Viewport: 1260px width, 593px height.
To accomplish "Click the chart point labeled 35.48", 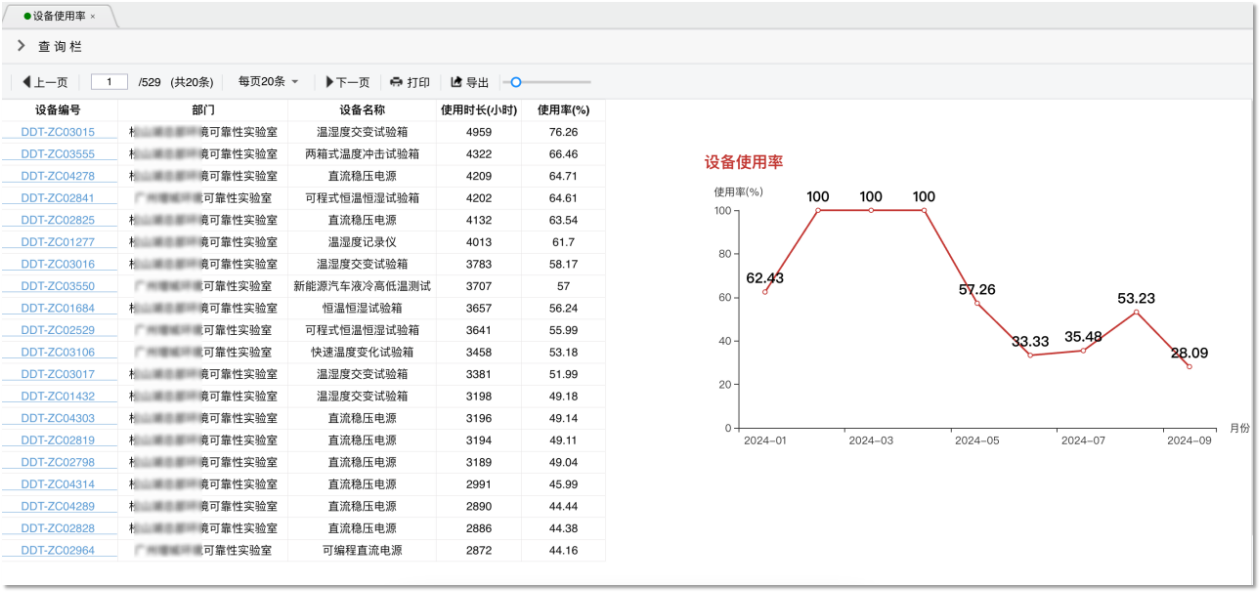I will (x=1083, y=350).
